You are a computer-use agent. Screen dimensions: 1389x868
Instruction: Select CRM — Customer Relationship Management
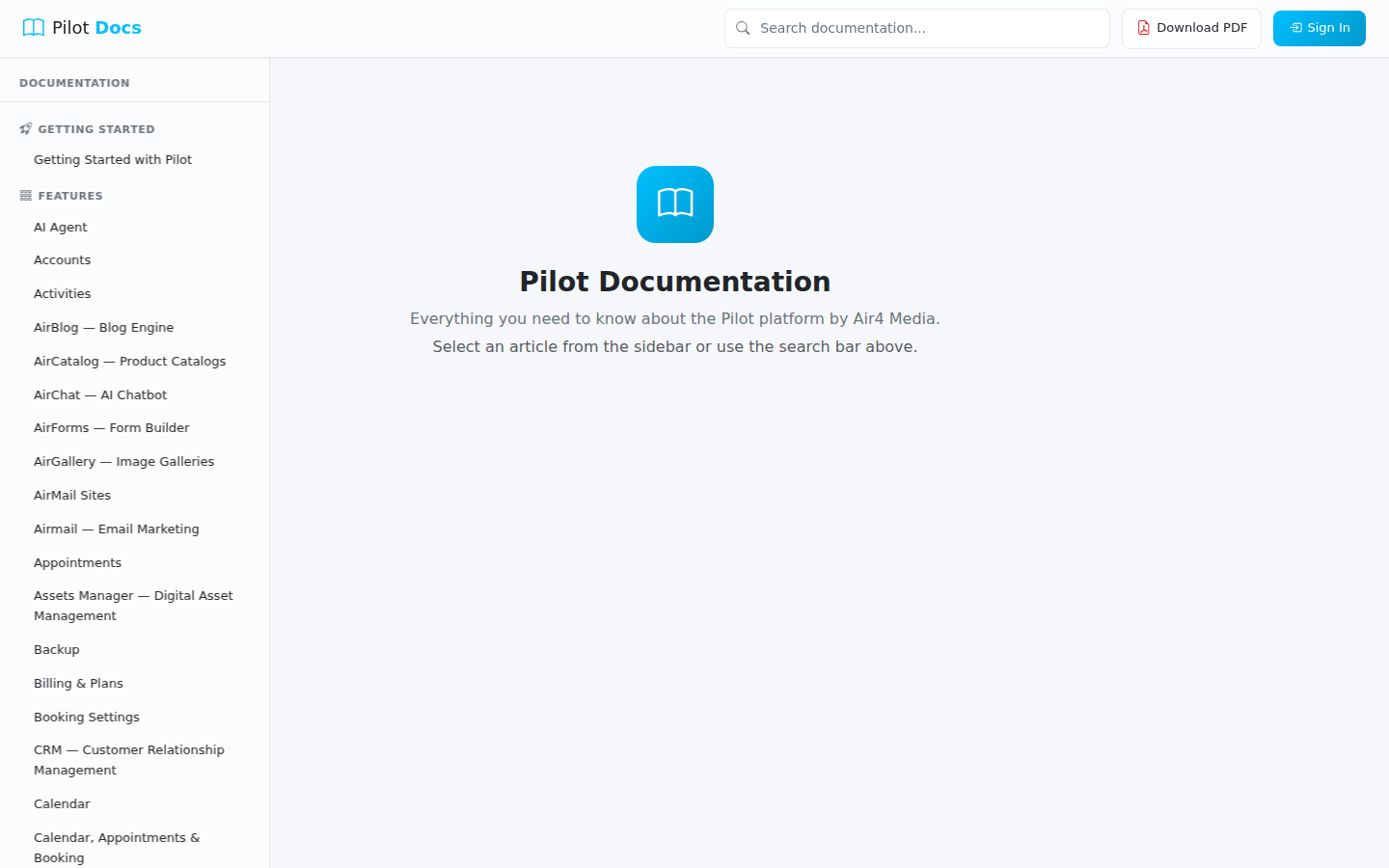tap(128, 759)
